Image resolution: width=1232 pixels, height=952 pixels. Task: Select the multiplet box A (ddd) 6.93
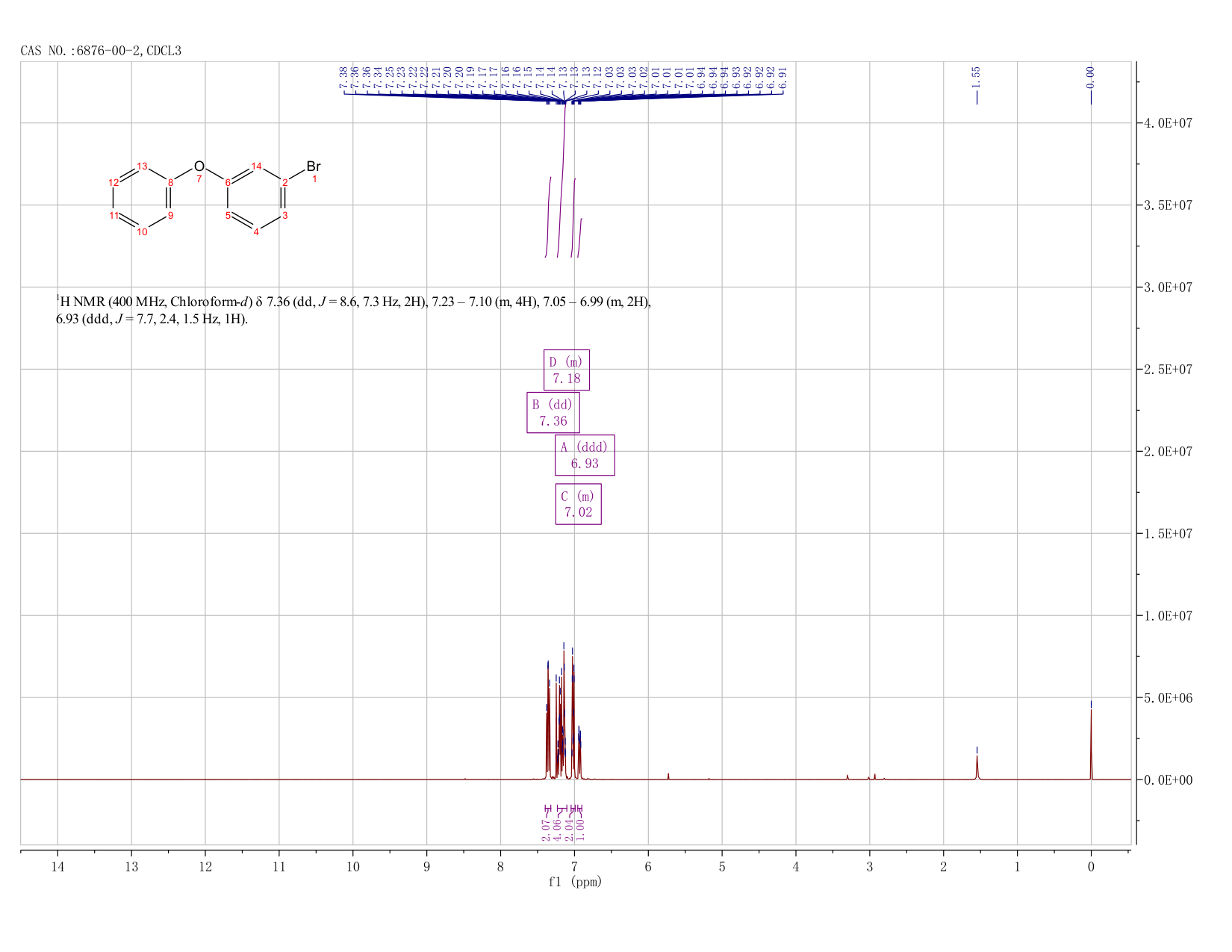tap(585, 455)
